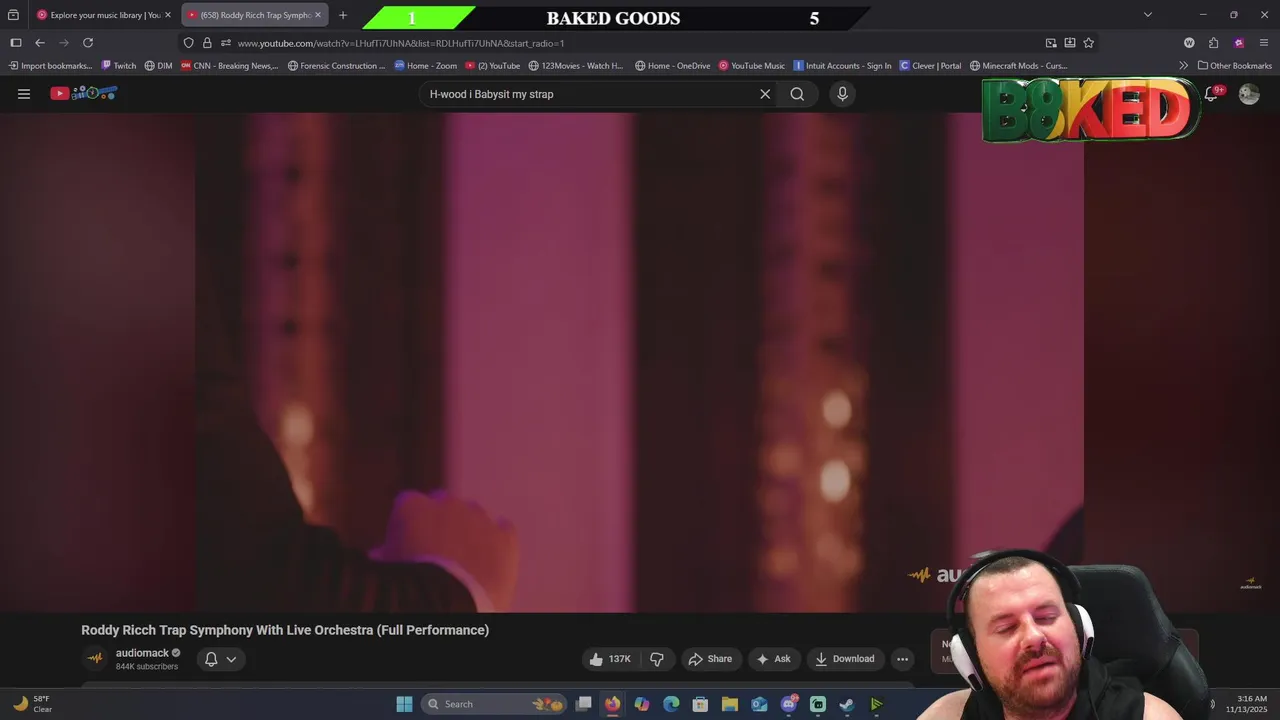Open Windows Start menu

[404, 704]
